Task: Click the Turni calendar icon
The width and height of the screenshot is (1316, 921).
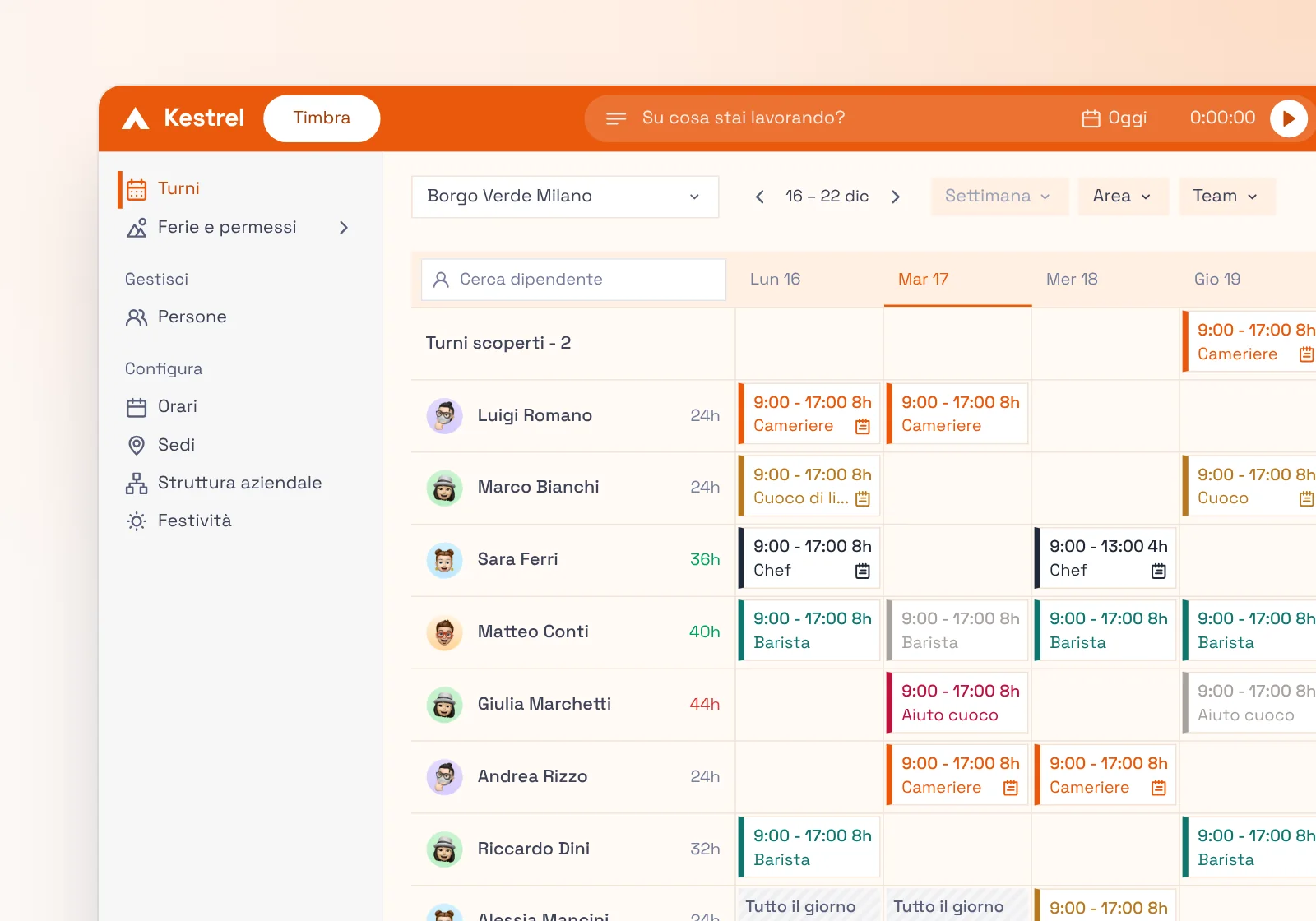Action: click(137, 189)
